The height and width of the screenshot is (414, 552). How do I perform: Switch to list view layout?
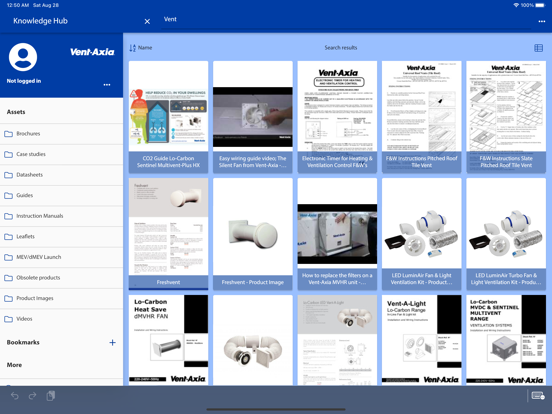pos(538,48)
